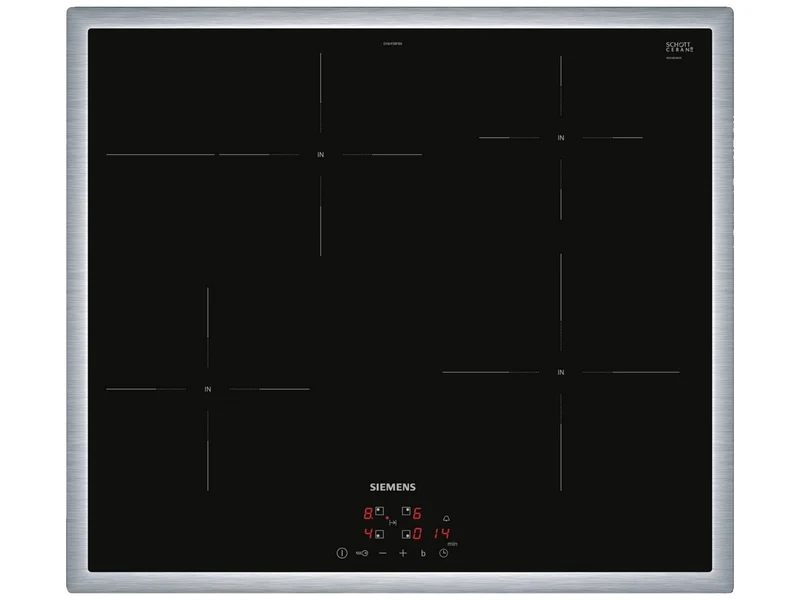Click the IN label of rear-left cooking zone

click(320, 155)
